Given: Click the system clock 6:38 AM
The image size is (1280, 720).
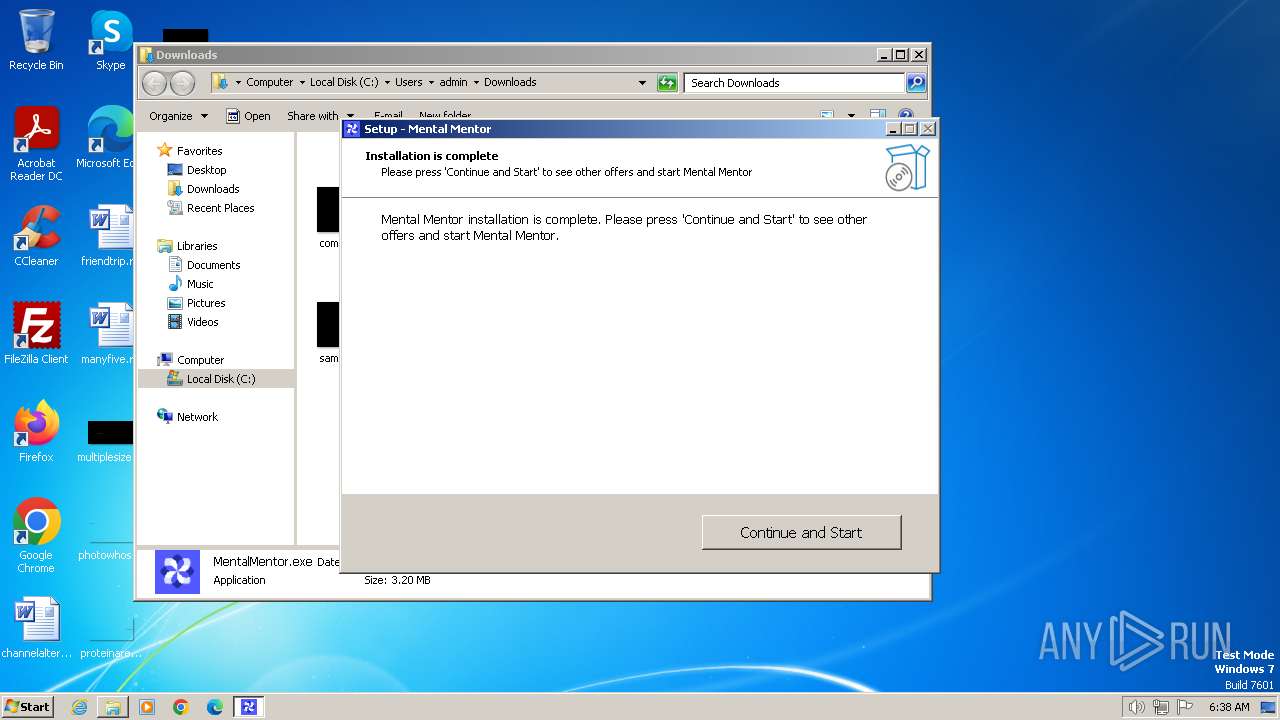Looking at the screenshot, I should 1229,707.
